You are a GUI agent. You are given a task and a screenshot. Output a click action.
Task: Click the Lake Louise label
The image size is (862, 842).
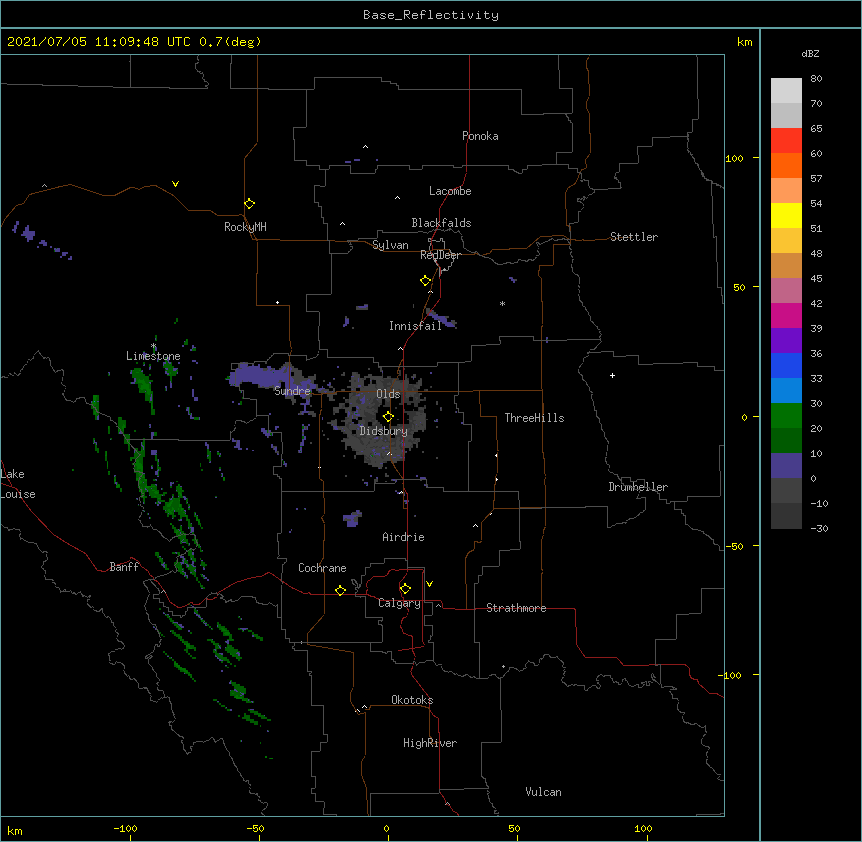(x=18, y=484)
